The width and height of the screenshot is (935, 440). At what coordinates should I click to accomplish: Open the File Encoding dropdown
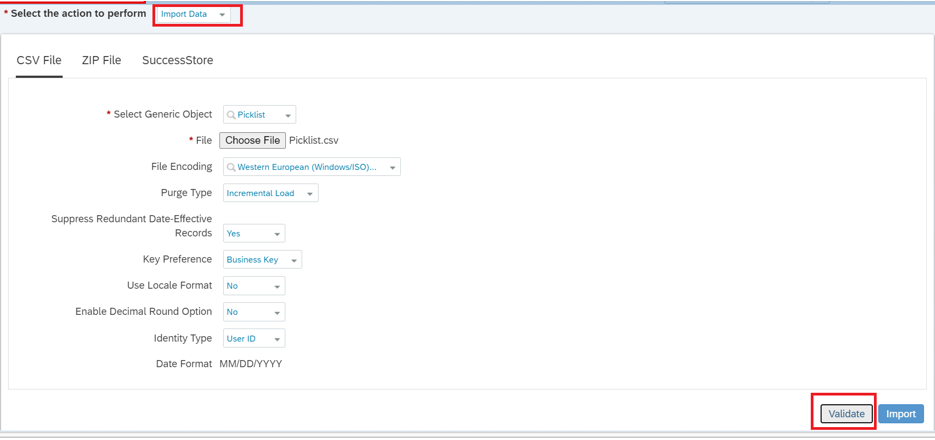pyautogui.click(x=312, y=167)
